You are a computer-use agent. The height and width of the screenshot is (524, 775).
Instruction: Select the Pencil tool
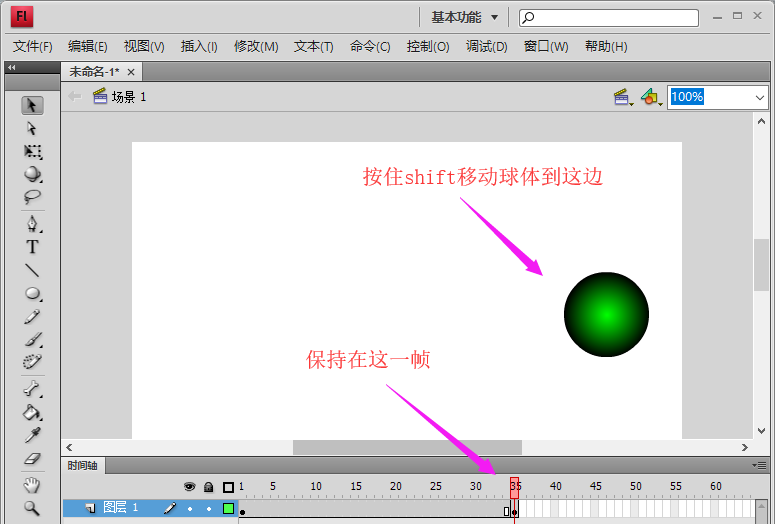click(32, 316)
